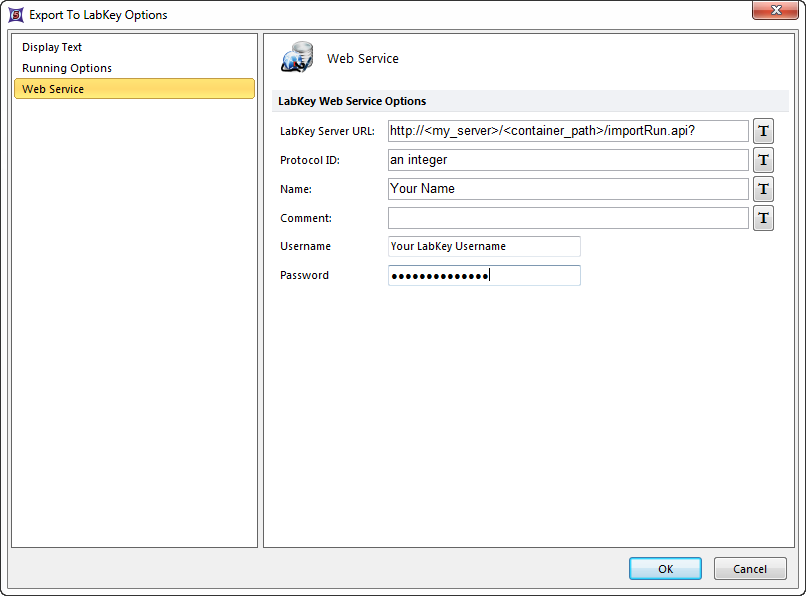Click the Name field containing Your Name
Image resolution: width=806 pixels, height=596 pixels.
[567, 189]
